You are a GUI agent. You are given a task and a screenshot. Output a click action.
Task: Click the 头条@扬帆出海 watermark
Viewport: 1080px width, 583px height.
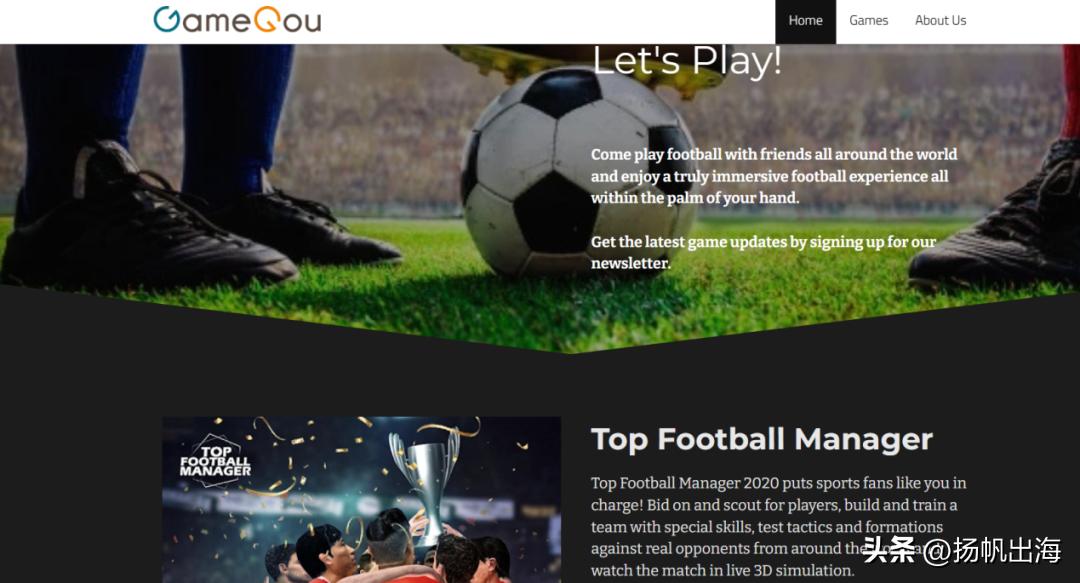[x=962, y=550]
